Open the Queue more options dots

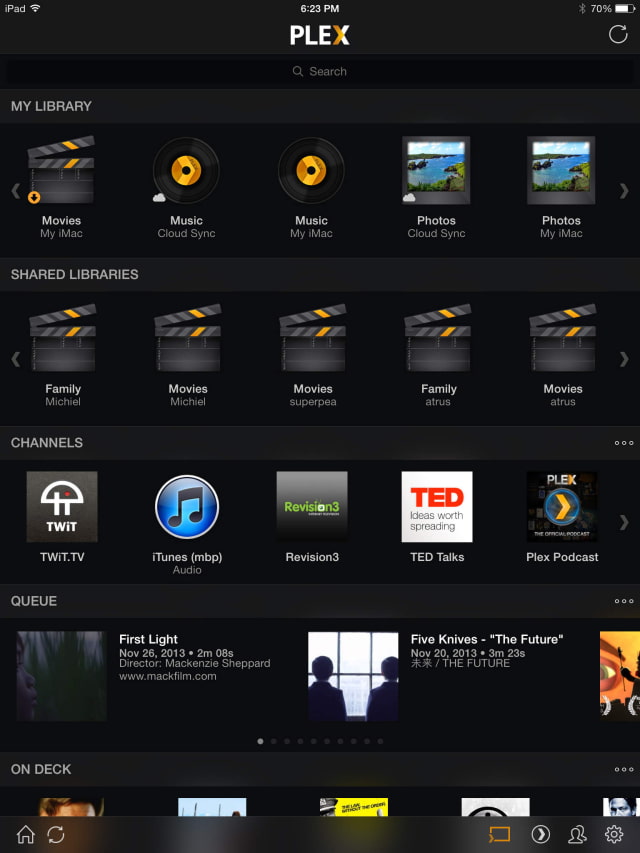tap(624, 601)
